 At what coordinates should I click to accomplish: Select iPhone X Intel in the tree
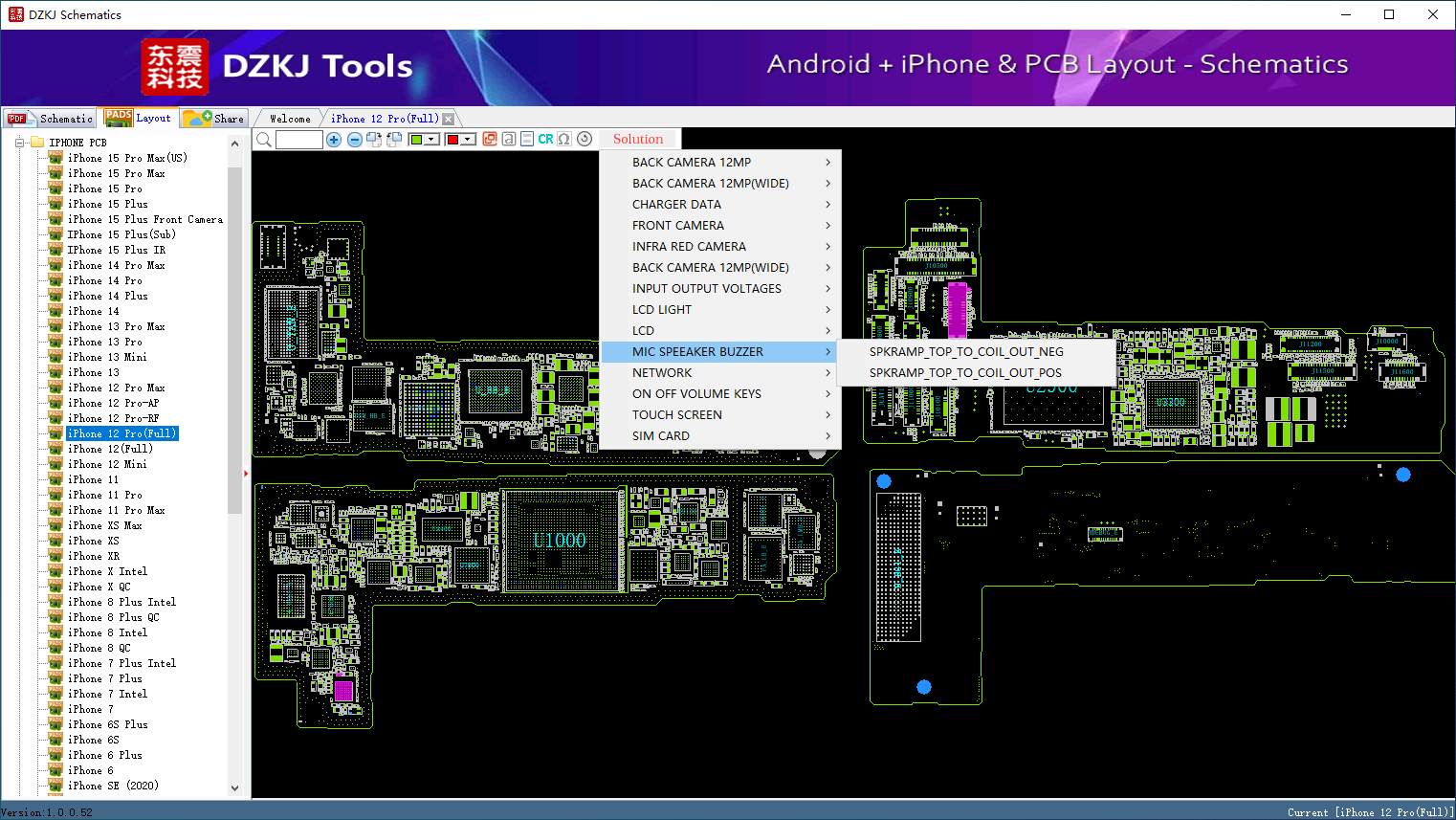tap(108, 571)
